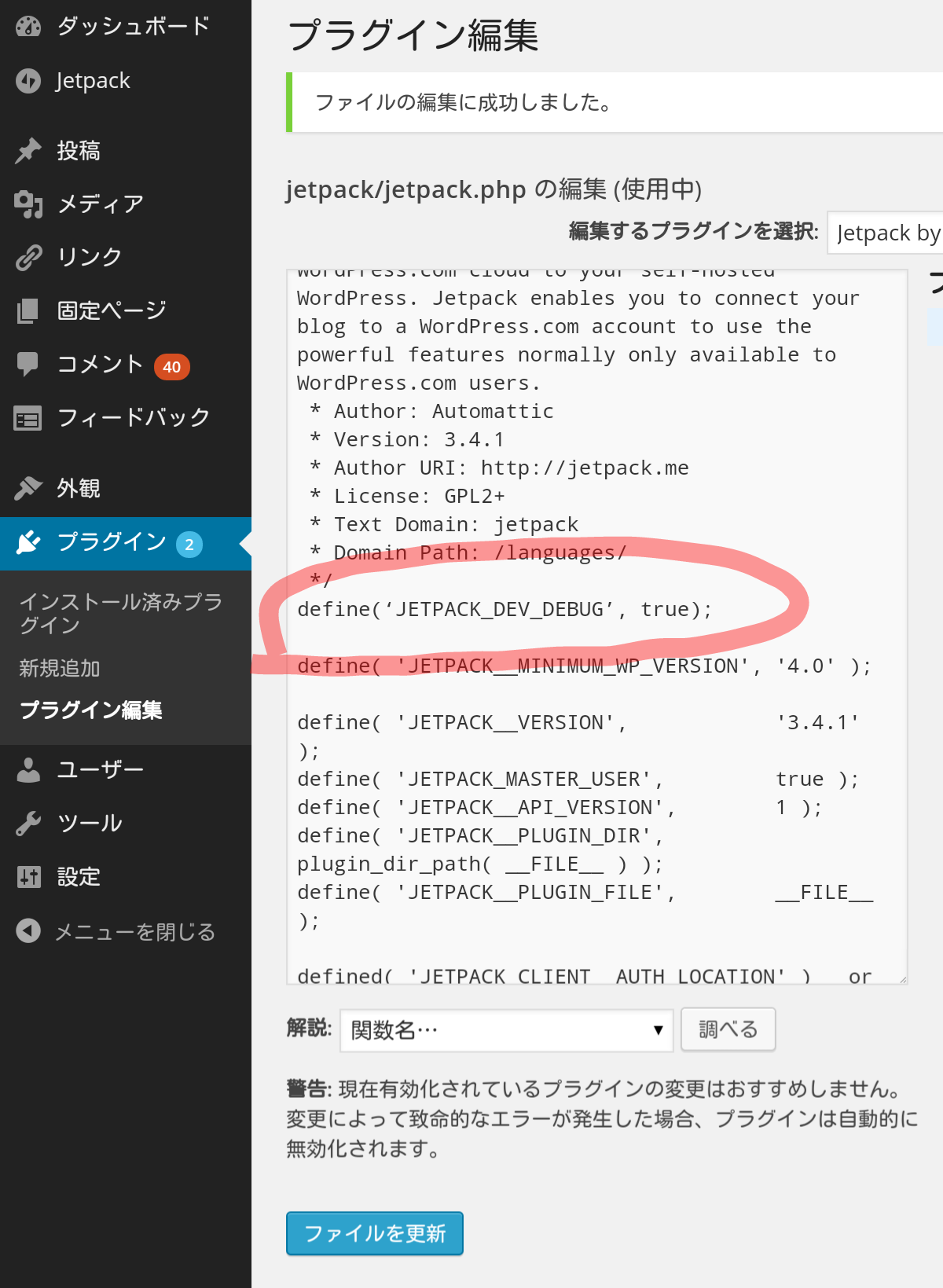The height and width of the screenshot is (1288, 943).
Task: Click the JETPACK_MASTER_USER define line
Action: 578,780
